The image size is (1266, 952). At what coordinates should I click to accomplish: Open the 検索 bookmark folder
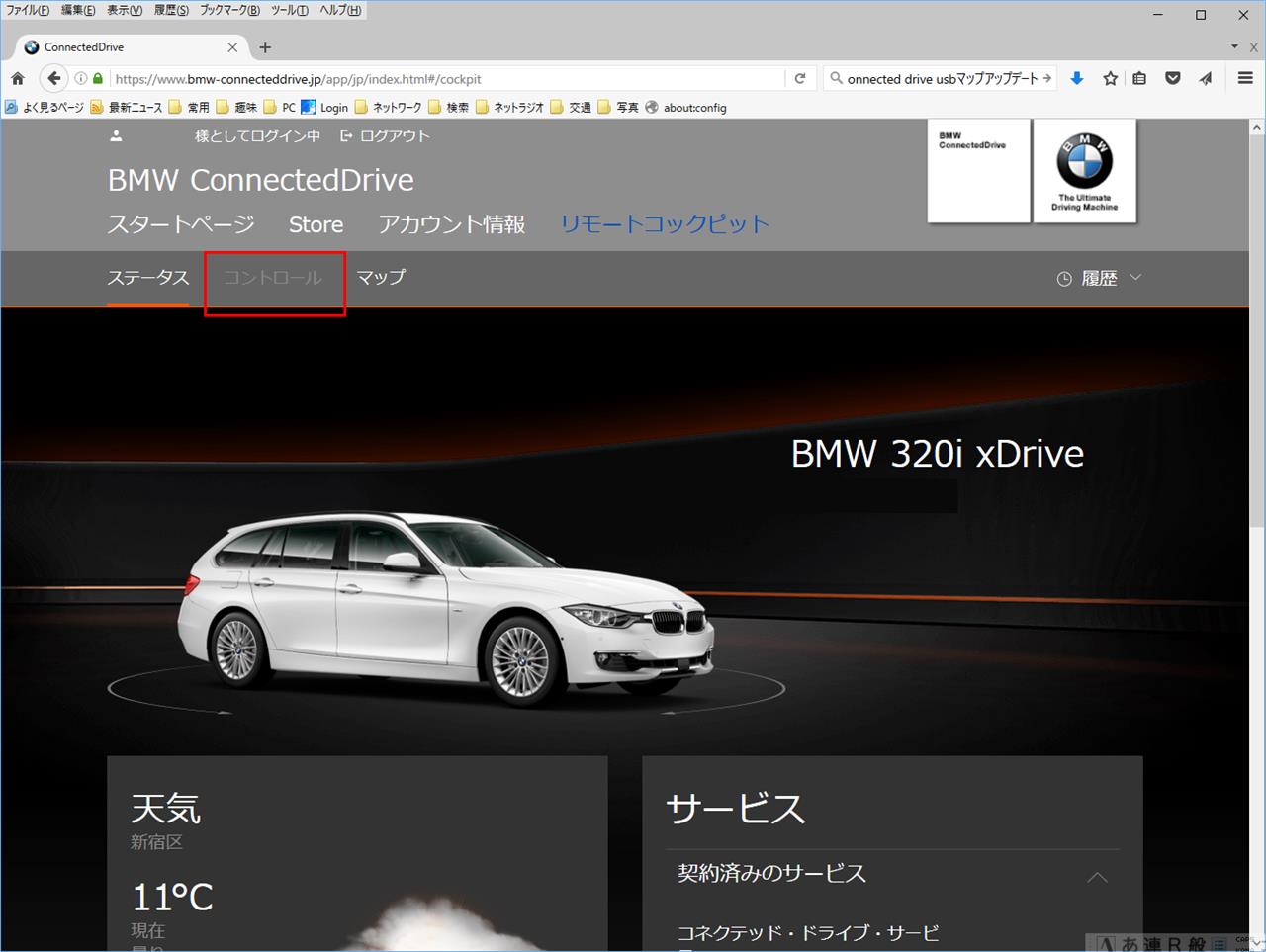(448, 107)
